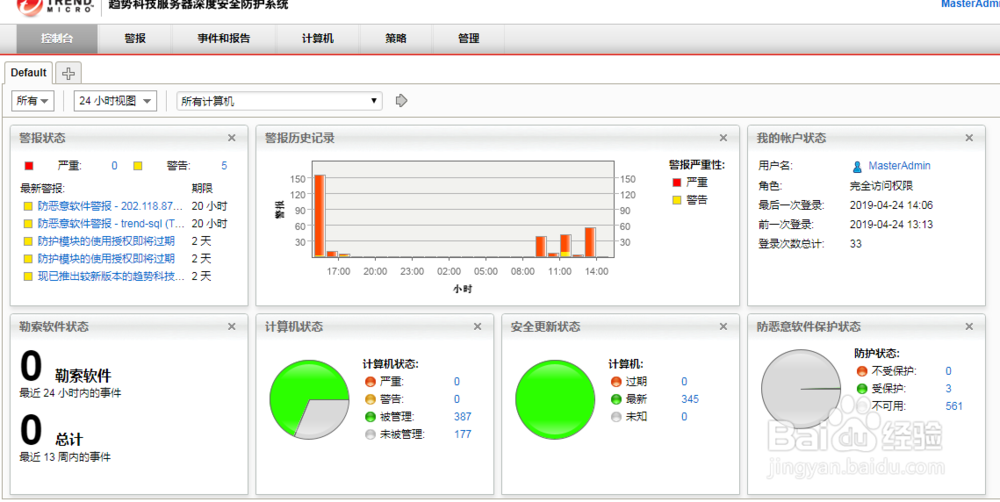Click the computer status pie chart
This screenshot has height=502, width=1000.
pos(309,399)
